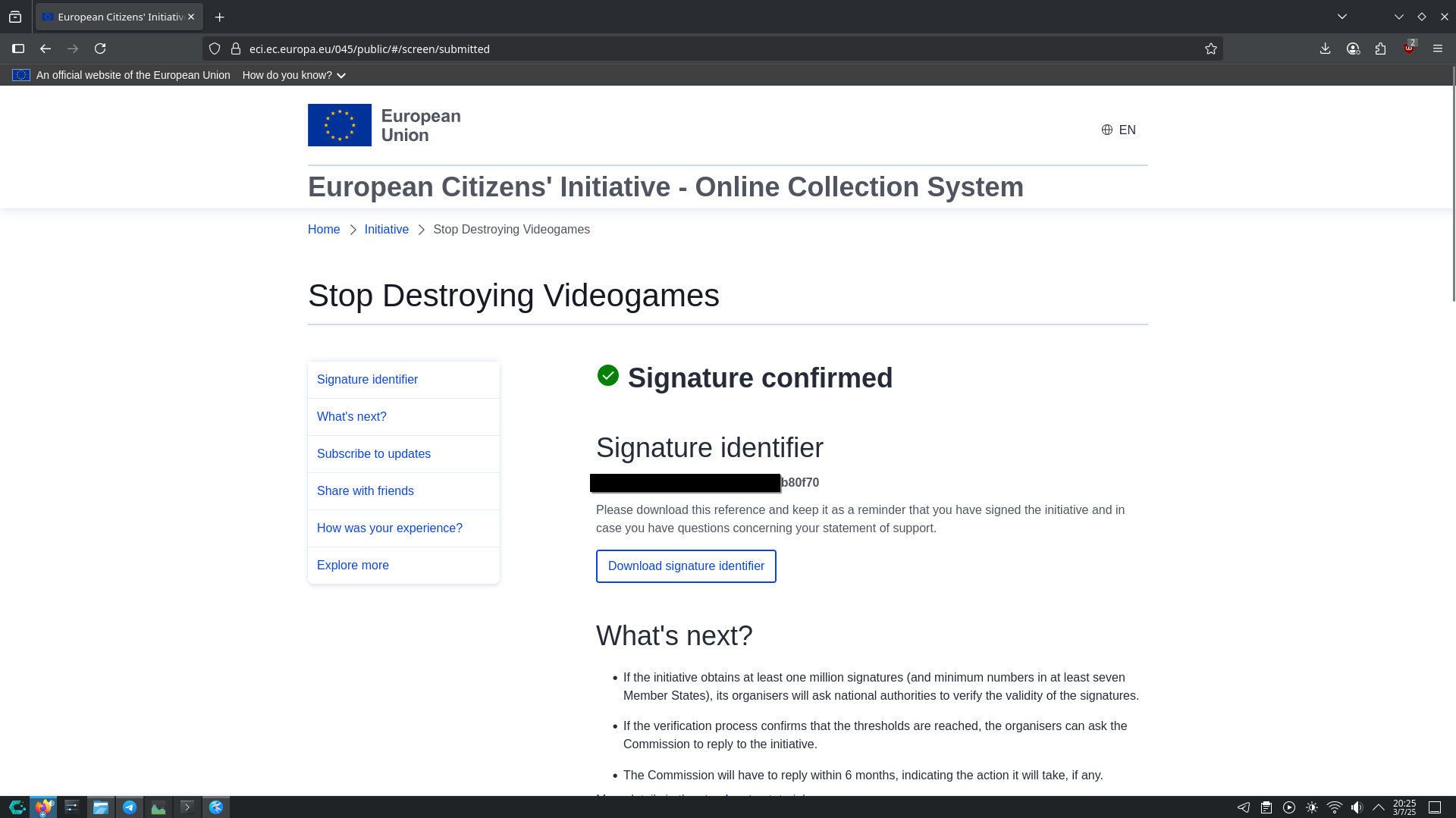The width and height of the screenshot is (1456, 818).
Task: Jump to Subscribe to updates section
Action: (403, 454)
